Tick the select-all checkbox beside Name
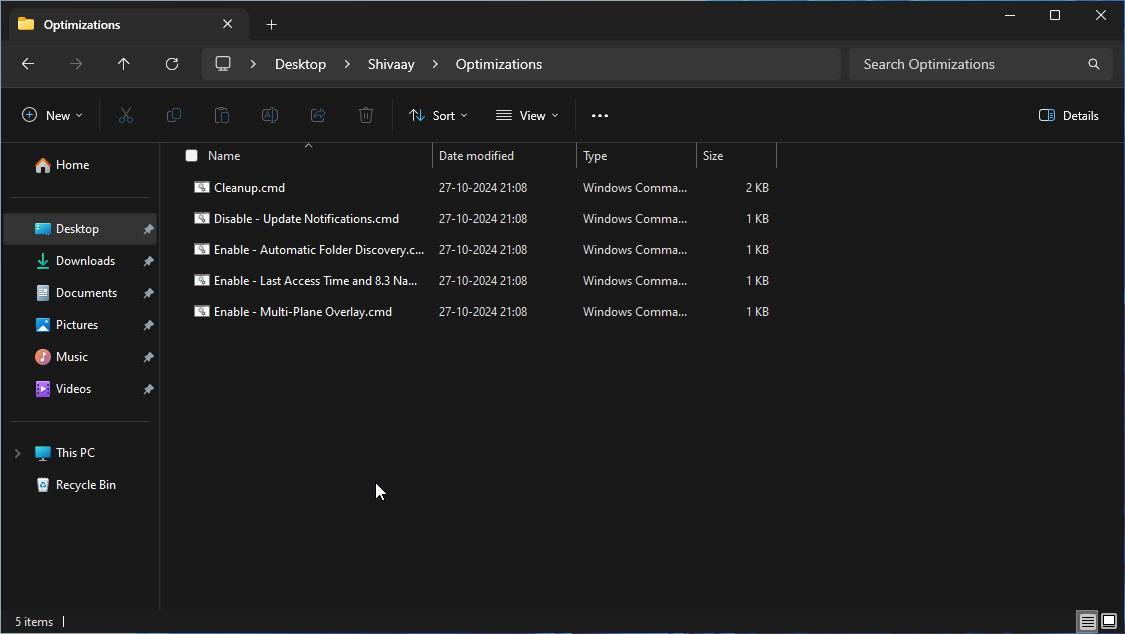This screenshot has width=1125, height=634. pos(191,156)
